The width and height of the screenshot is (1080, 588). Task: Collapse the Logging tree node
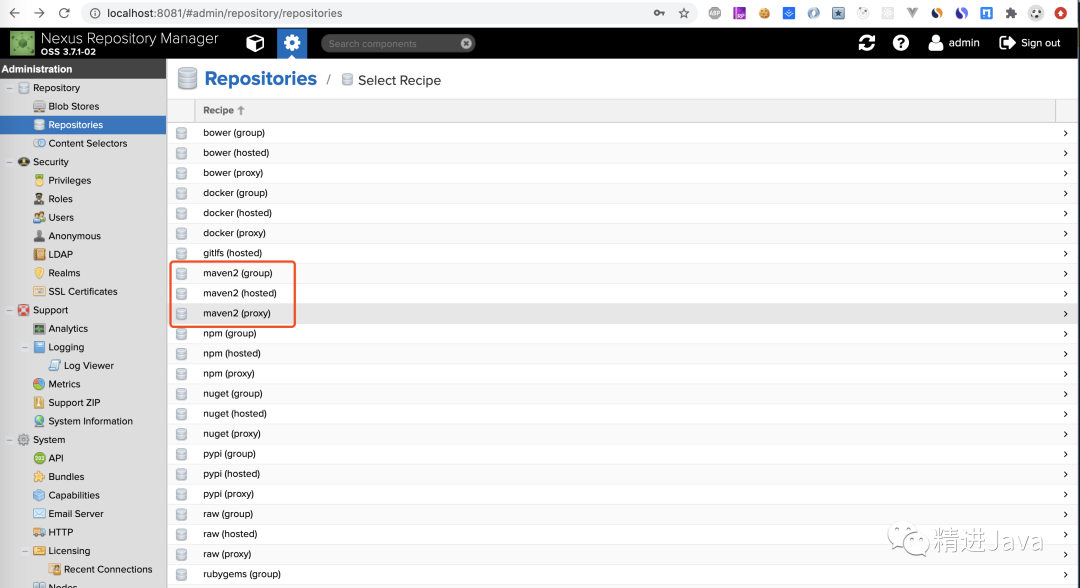pos(25,347)
